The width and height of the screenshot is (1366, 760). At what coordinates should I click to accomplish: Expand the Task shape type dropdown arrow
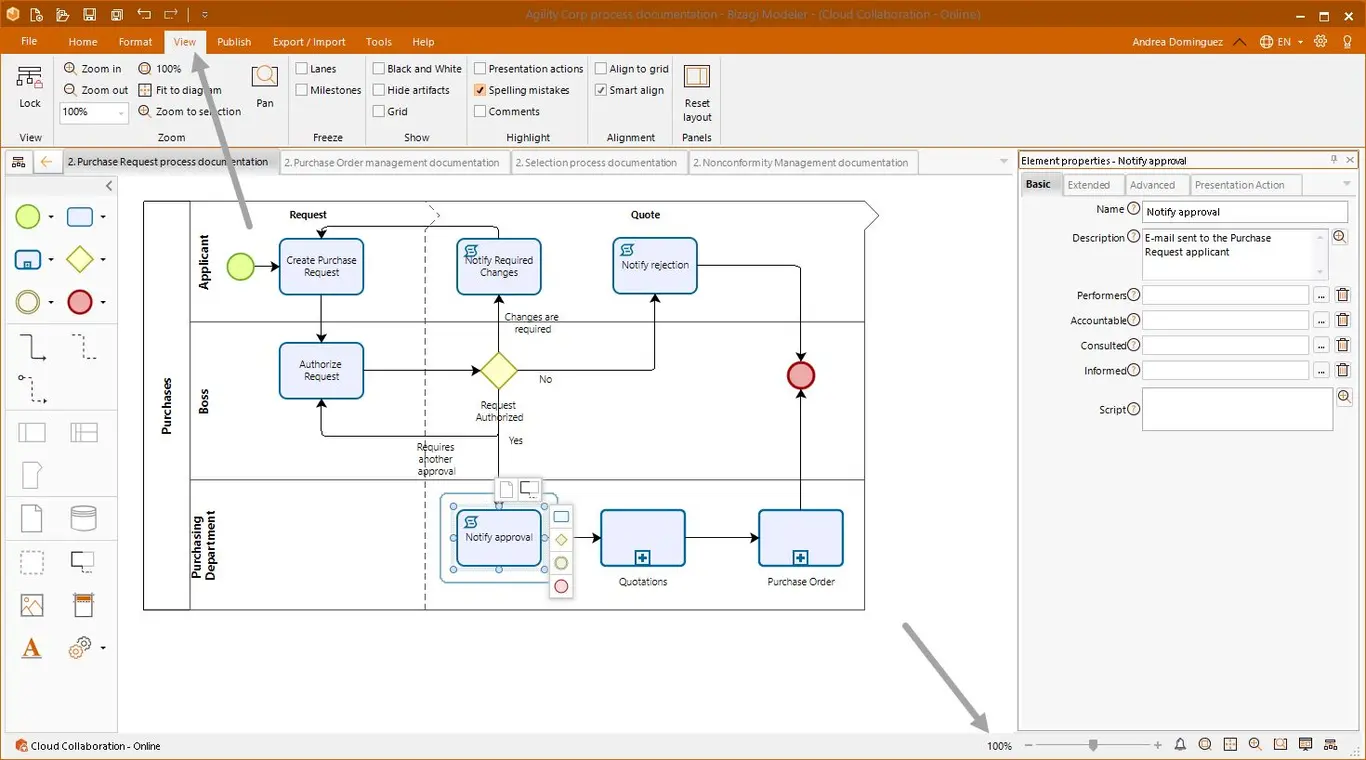(x=102, y=217)
